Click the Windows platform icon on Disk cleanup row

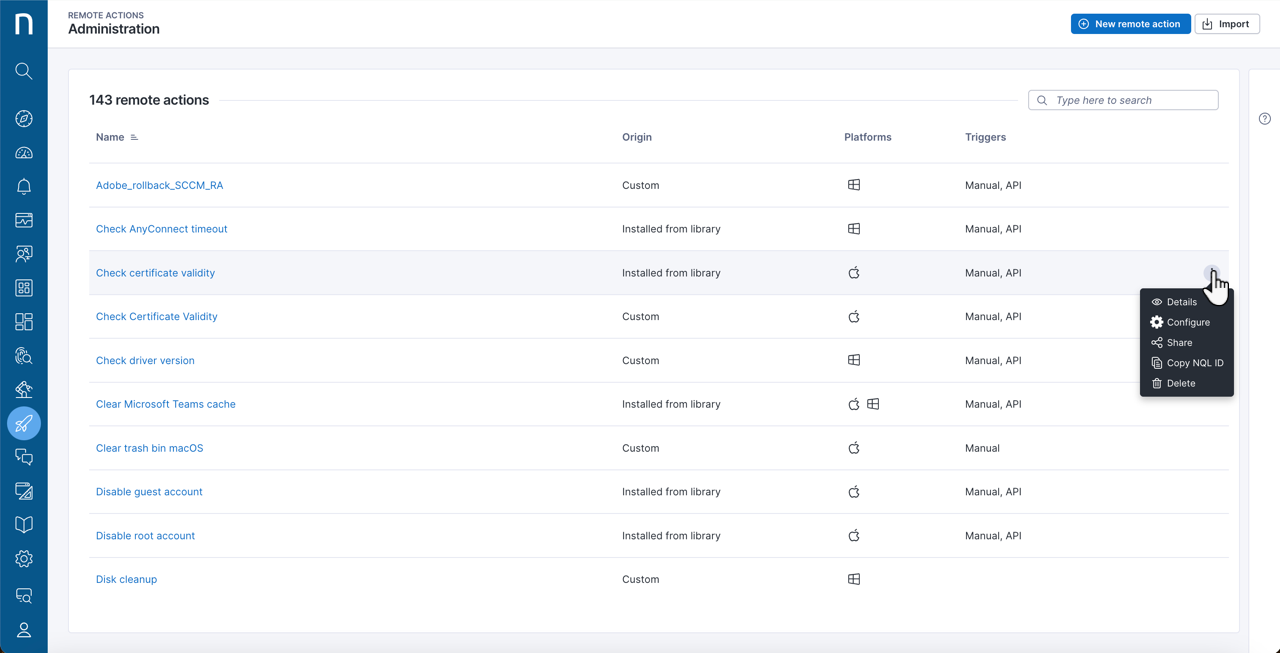(853, 579)
